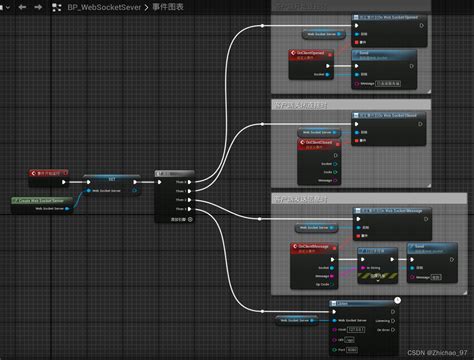Edit the URI field on Listen node

(x=349, y=340)
